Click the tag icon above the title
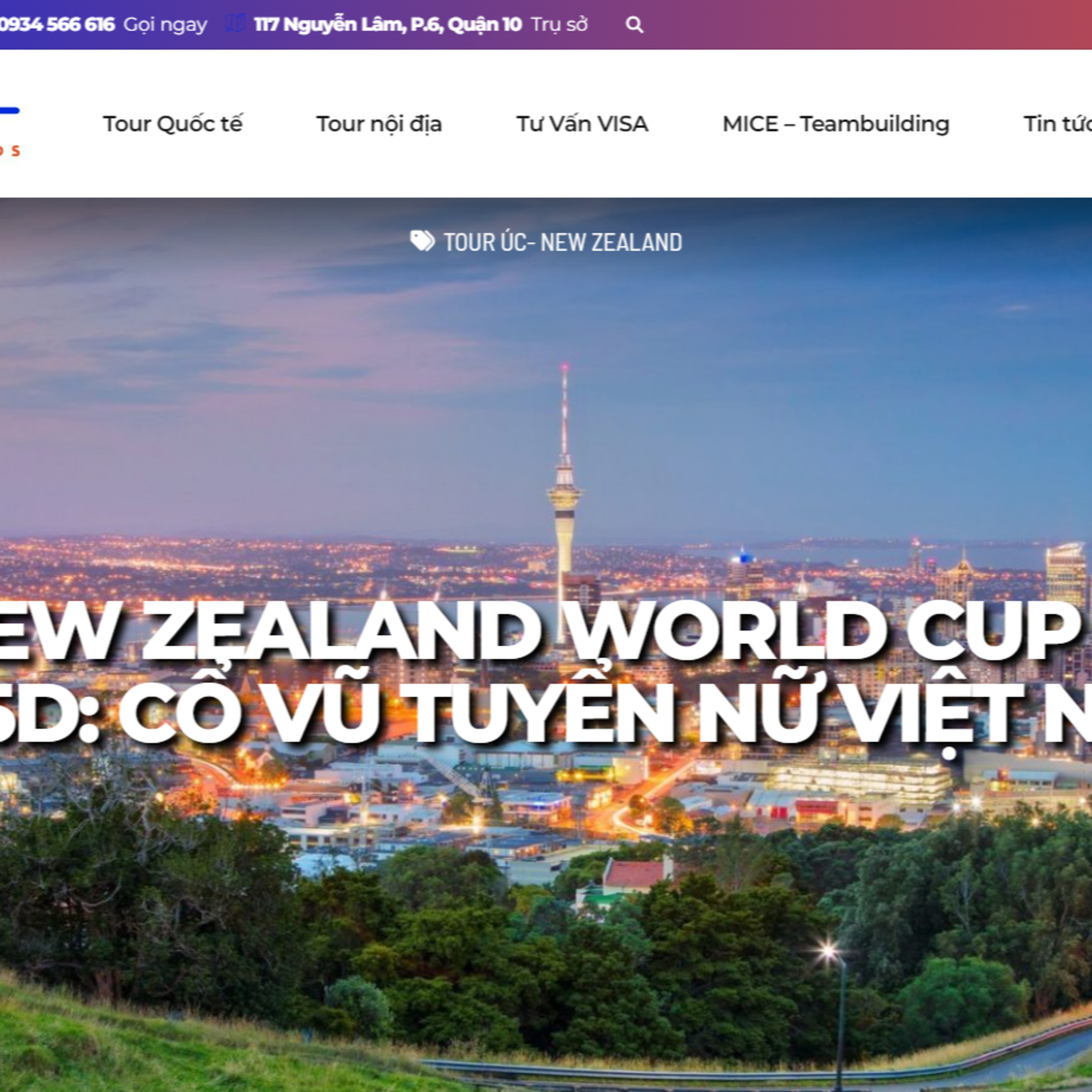The image size is (1092, 1092). (x=422, y=241)
